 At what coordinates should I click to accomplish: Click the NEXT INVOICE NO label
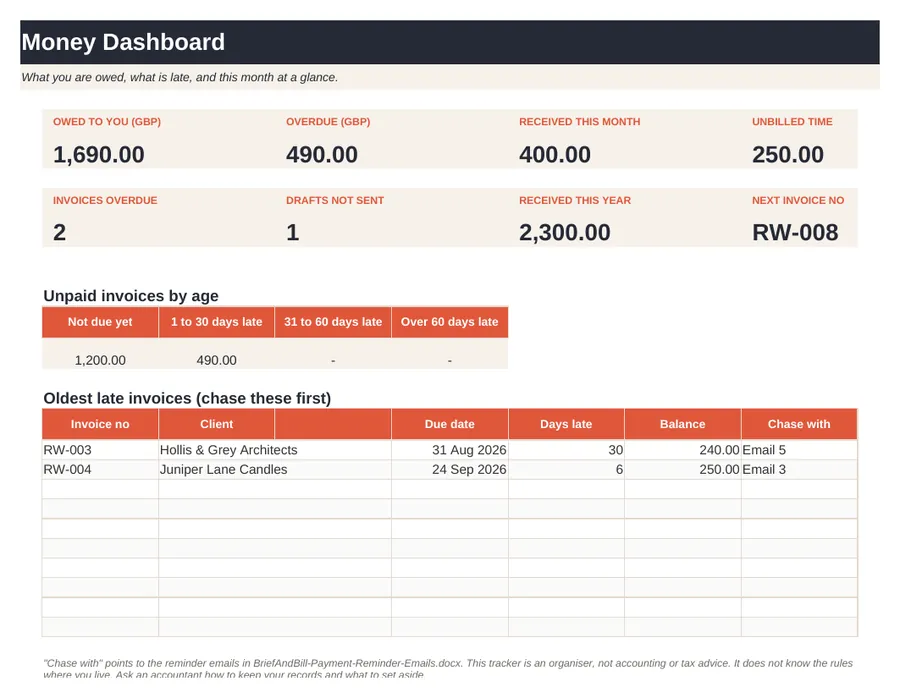tap(798, 200)
